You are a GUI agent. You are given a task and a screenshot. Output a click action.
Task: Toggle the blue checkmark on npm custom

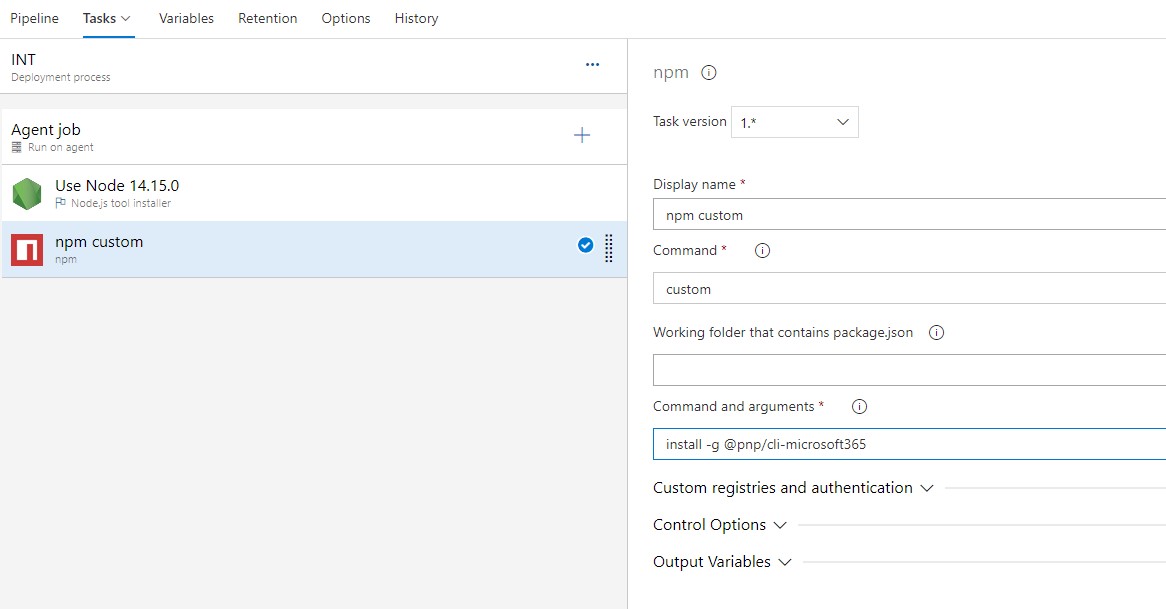pyautogui.click(x=585, y=245)
